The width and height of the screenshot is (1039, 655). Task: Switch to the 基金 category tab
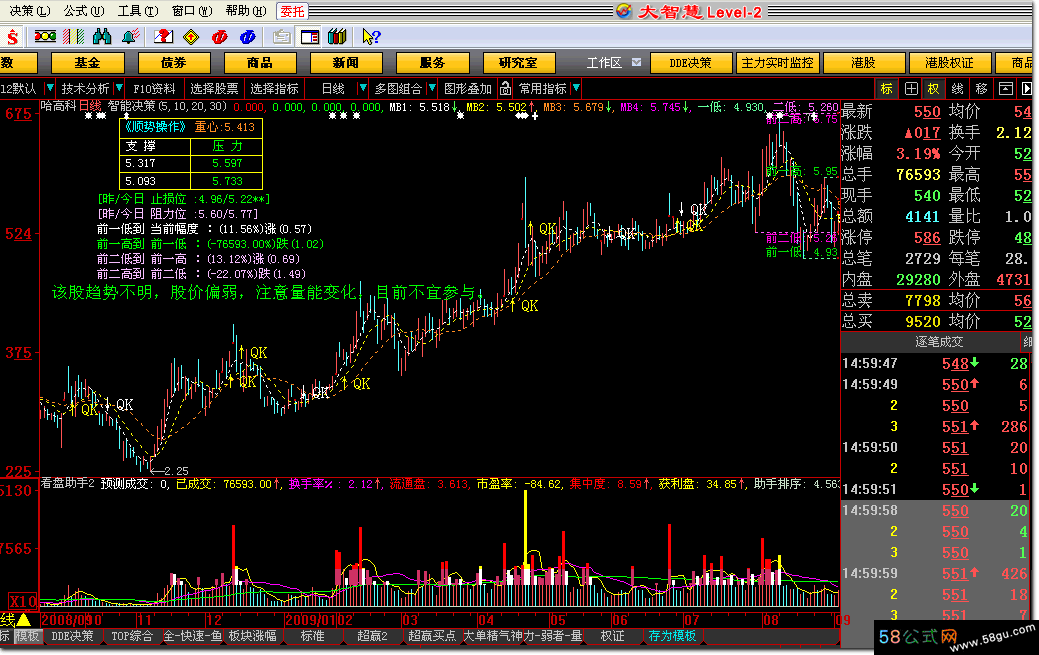coord(87,63)
